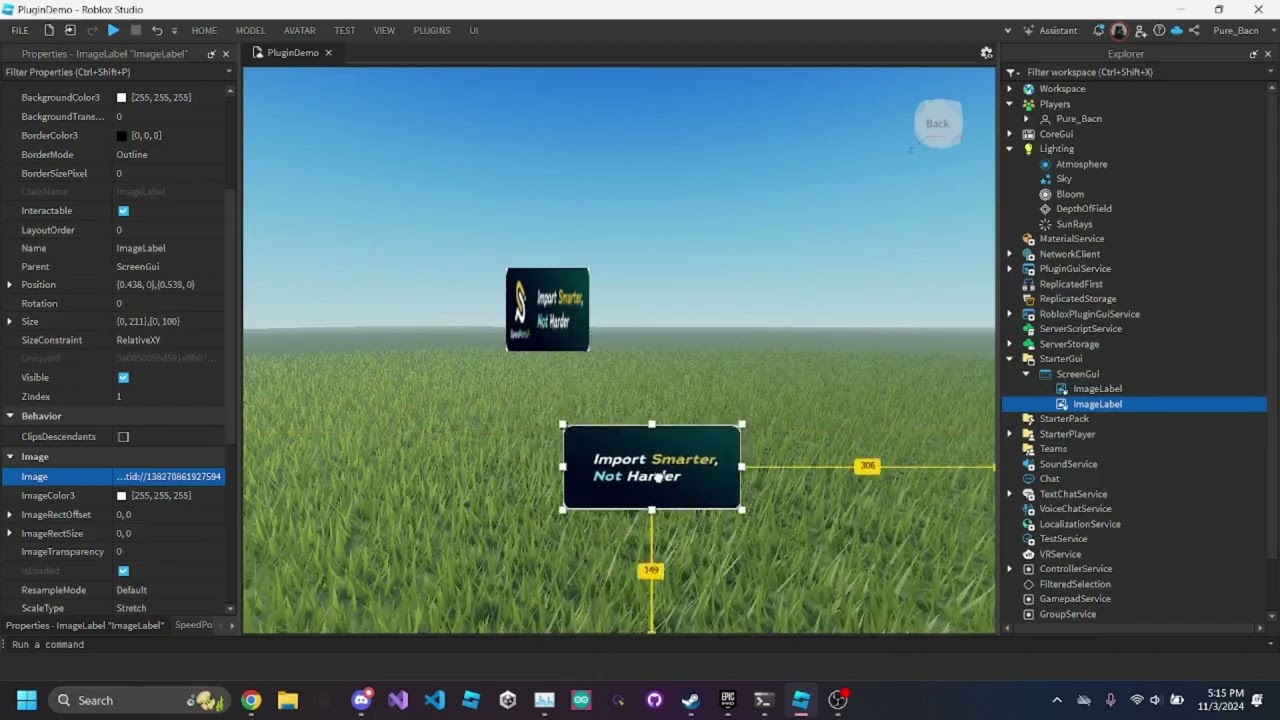This screenshot has height=720, width=1280.
Task: Click the blue Play button in toolbar
Action: click(113, 30)
